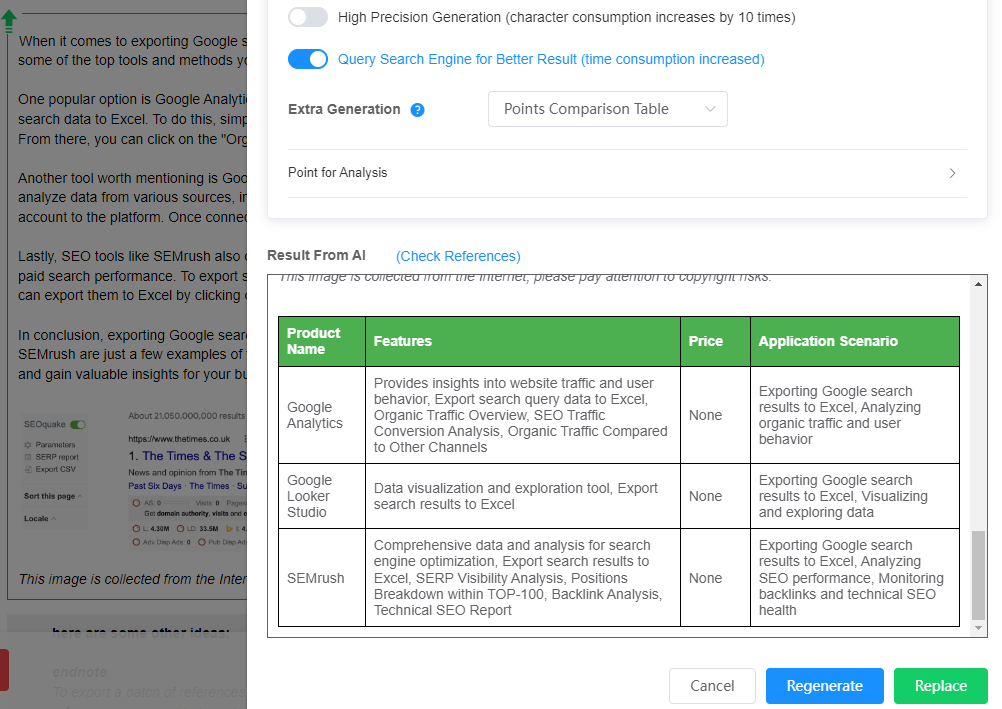Click the results scrollbar up arrow
The width and height of the screenshot is (1002, 709).
coord(978,284)
